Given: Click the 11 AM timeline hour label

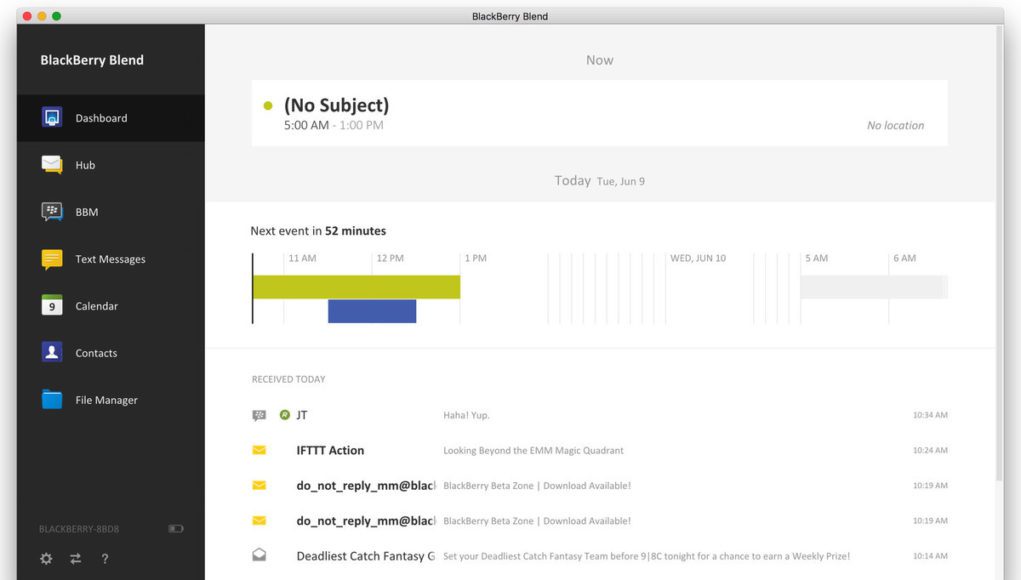Looking at the screenshot, I should [x=302, y=258].
